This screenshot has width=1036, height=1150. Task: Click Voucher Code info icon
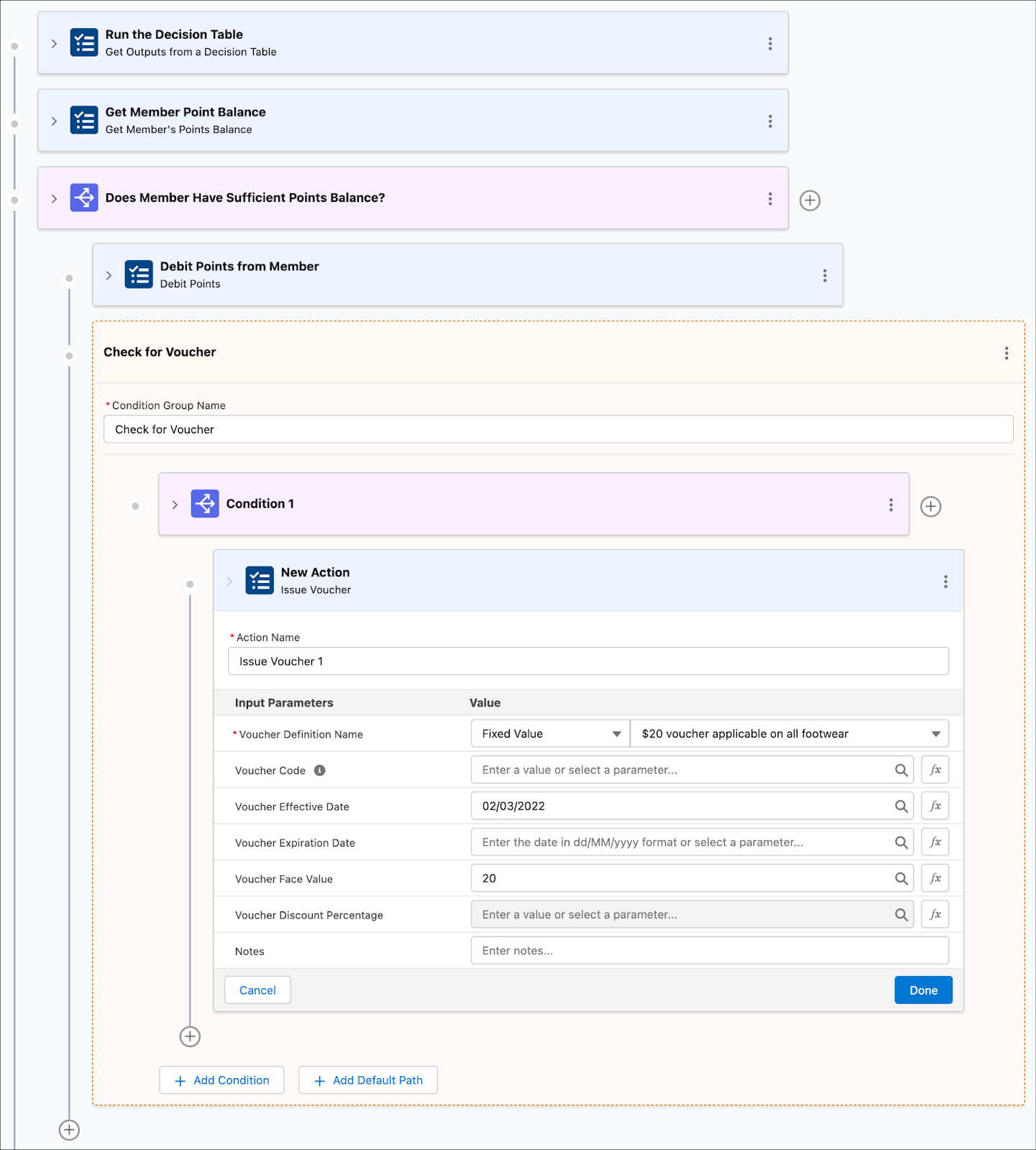pos(320,770)
